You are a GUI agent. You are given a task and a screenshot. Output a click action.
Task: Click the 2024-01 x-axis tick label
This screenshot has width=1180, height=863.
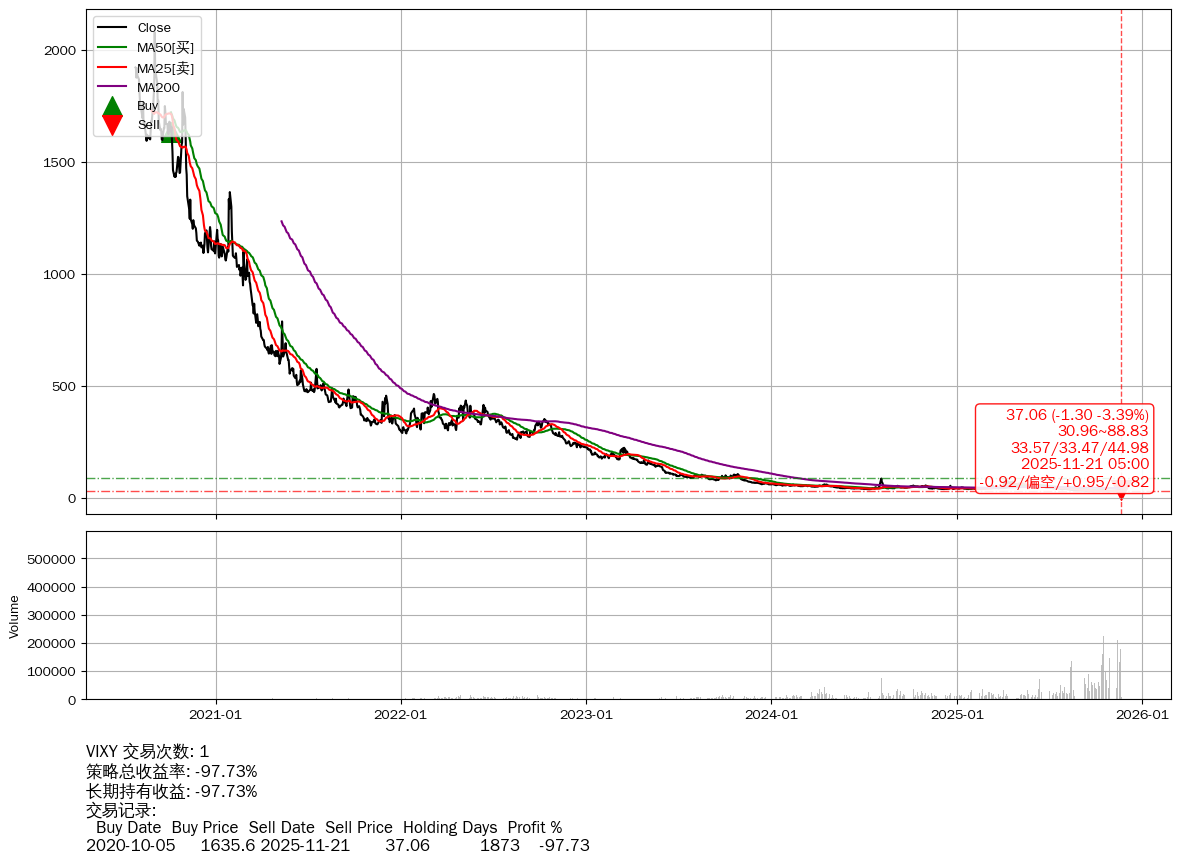coord(772,715)
